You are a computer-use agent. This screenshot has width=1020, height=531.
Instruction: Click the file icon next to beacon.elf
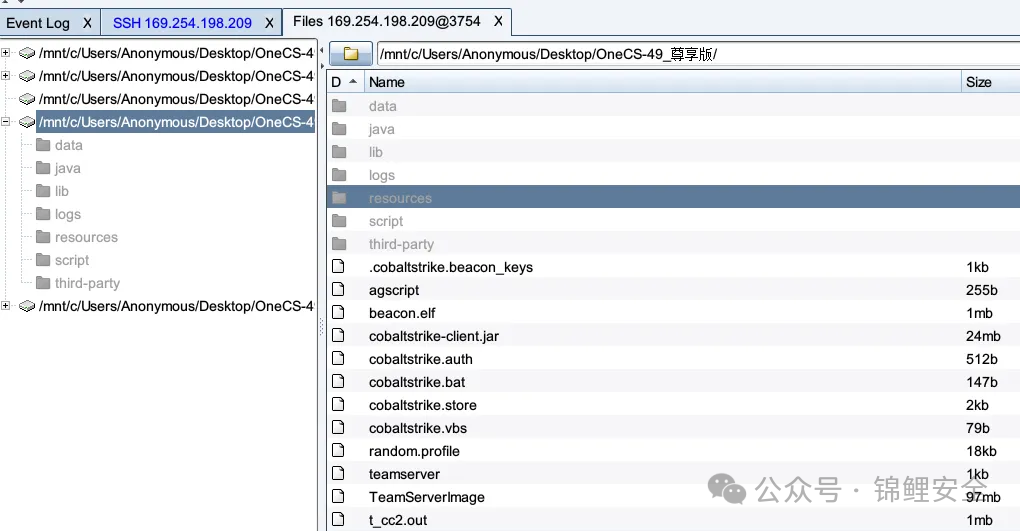coord(338,312)
